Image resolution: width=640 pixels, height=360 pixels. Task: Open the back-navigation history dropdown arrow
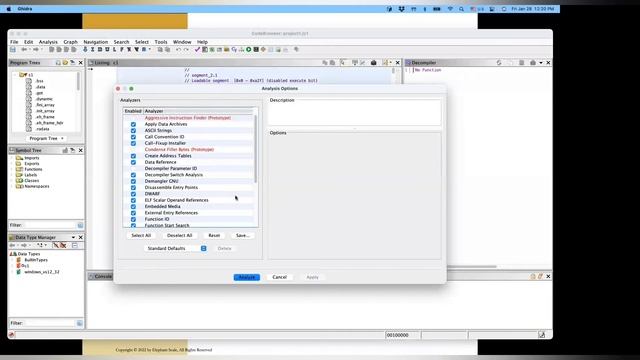[29, 50]
